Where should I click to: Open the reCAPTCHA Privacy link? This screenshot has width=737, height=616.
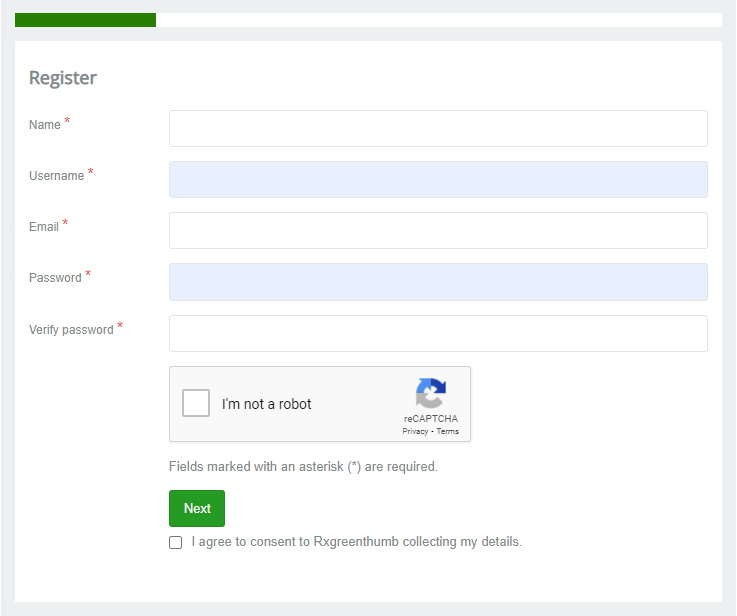[x=415, y=431]
